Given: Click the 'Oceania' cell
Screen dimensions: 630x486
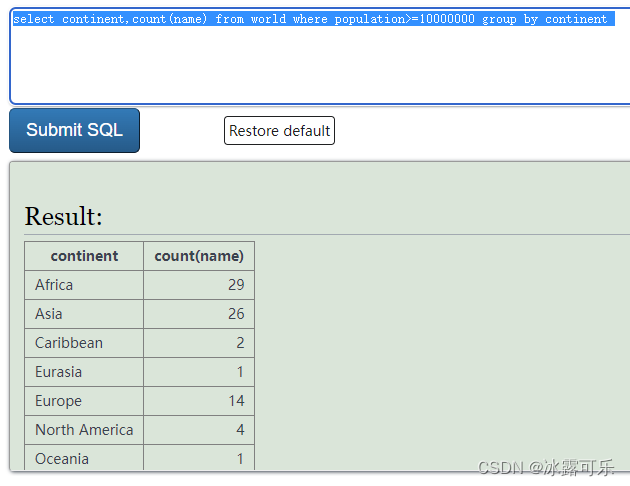Looking at the screenshot, I should [x=84, y=457].
